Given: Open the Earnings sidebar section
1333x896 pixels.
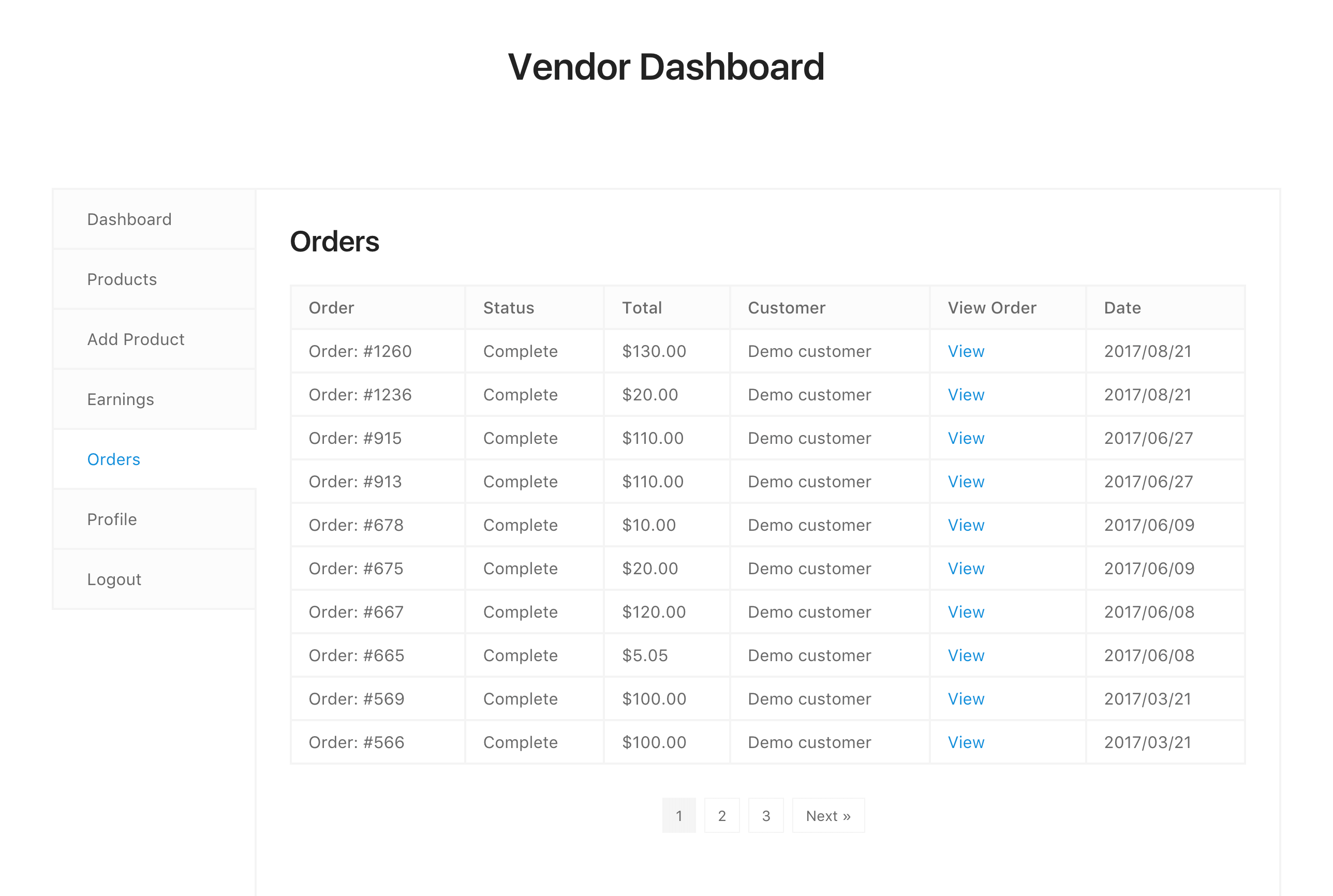Looking at the screenshot, I should point(121,399).
